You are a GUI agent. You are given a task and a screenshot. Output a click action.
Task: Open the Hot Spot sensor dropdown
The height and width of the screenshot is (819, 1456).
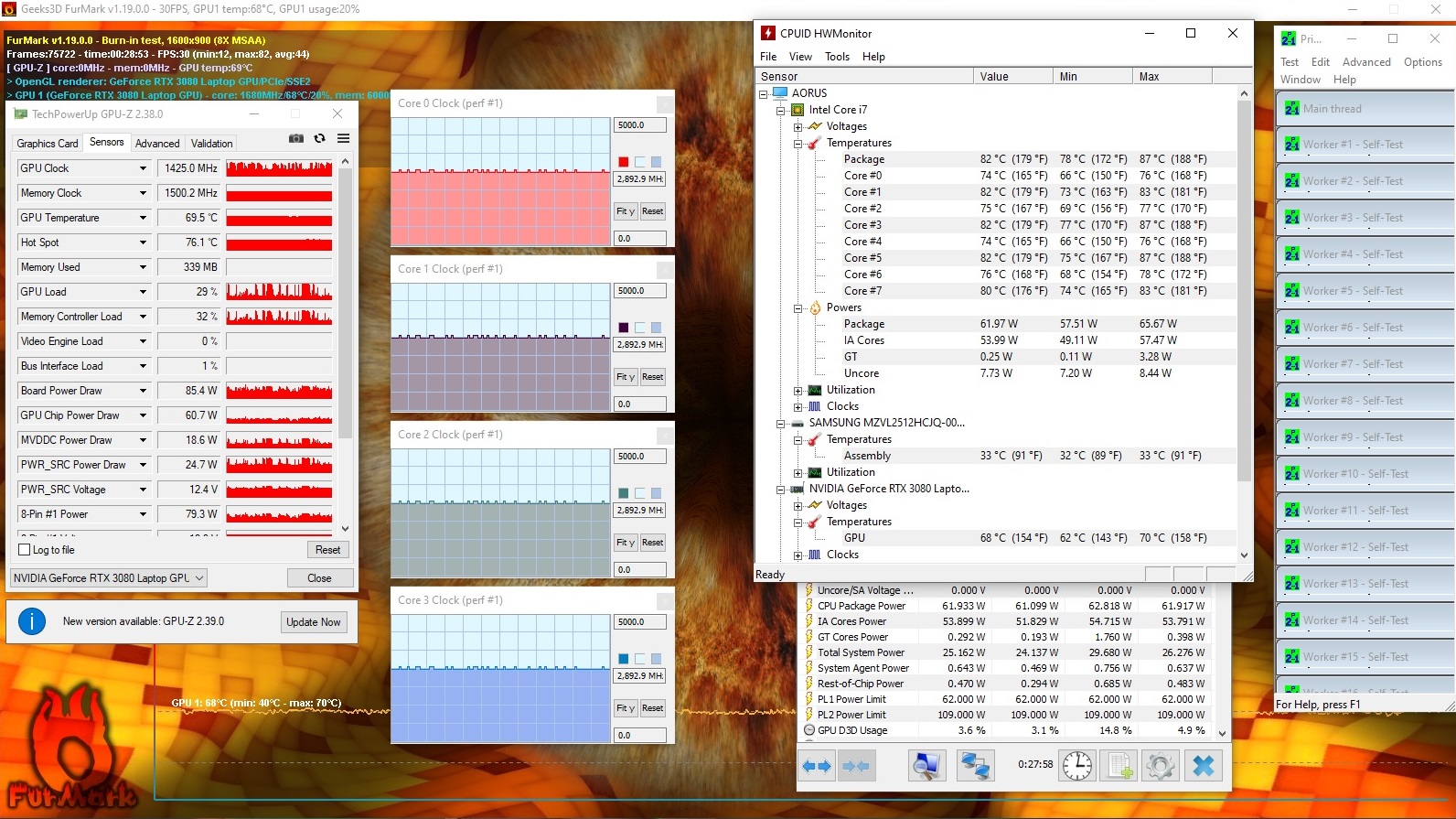click(x=143, y=242)
